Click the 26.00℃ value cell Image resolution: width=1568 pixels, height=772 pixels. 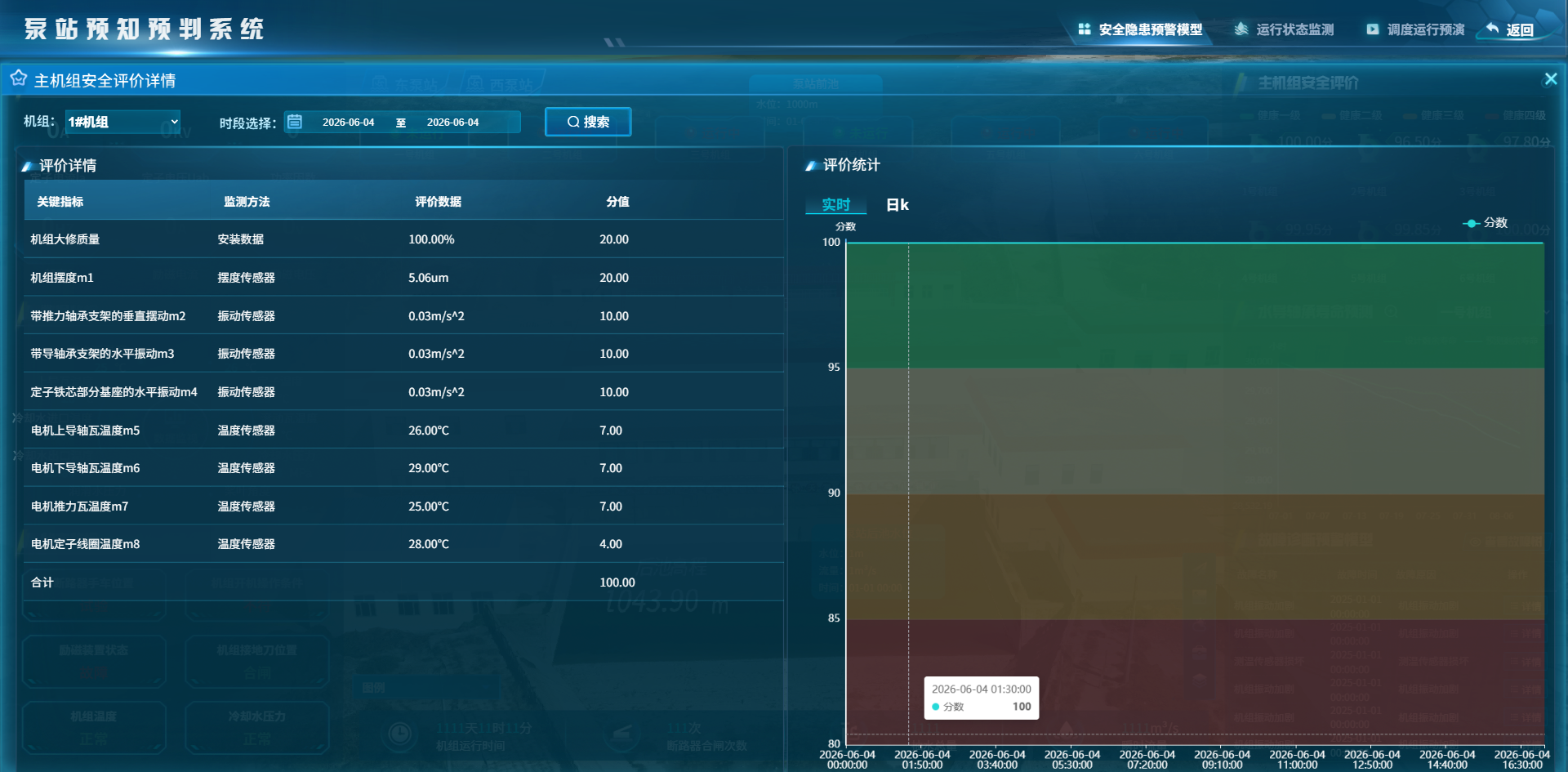(429, 431)
